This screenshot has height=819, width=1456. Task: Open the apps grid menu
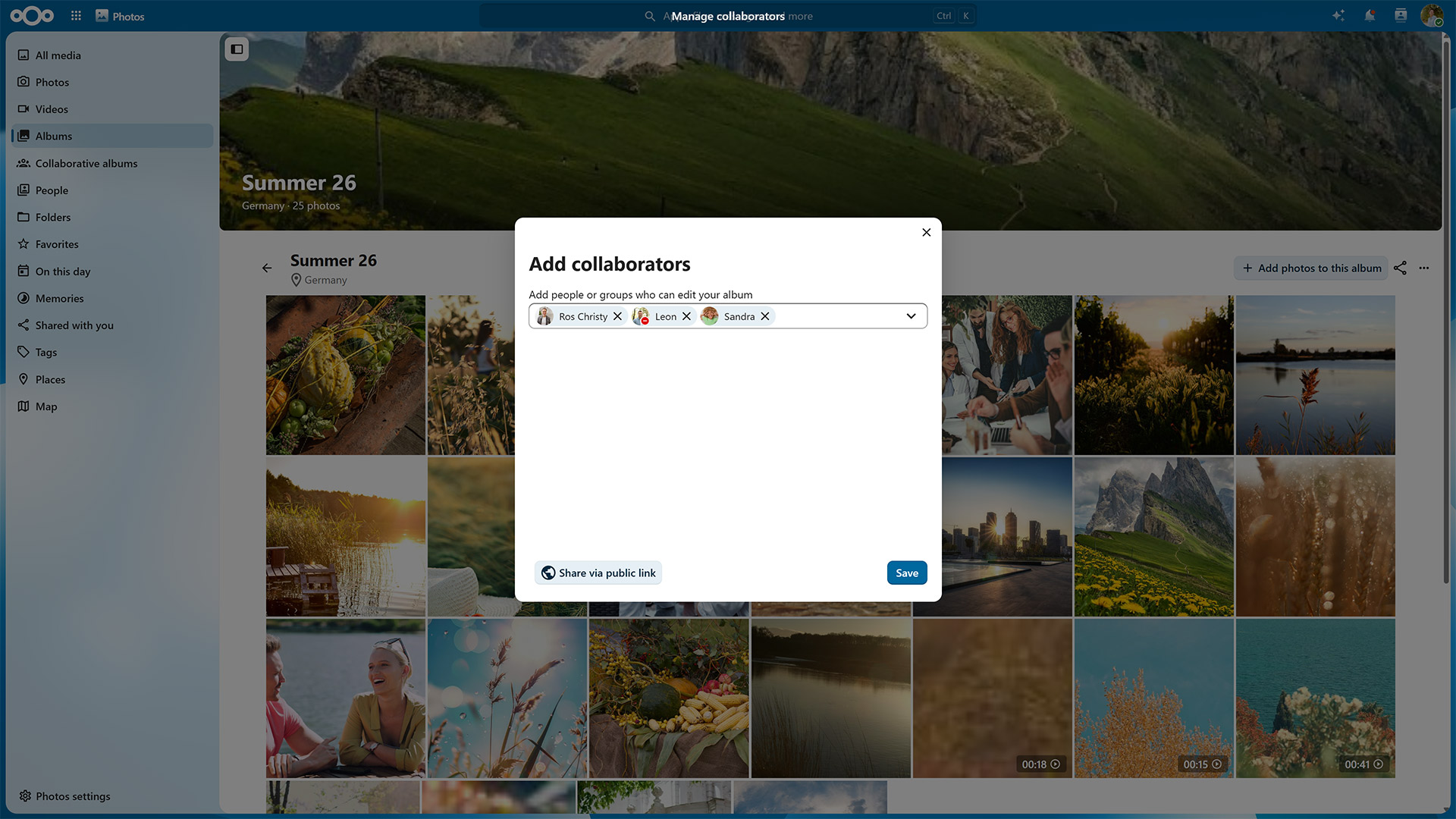pos(76,16)
